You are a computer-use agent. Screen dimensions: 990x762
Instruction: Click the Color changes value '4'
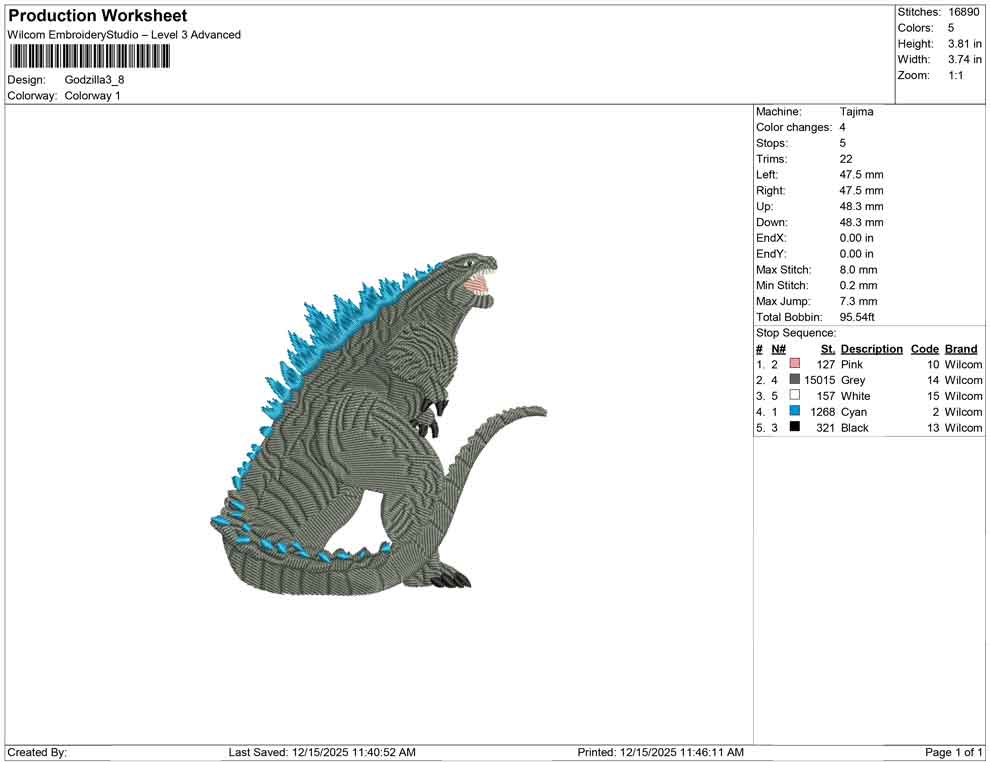pos(842,128)
